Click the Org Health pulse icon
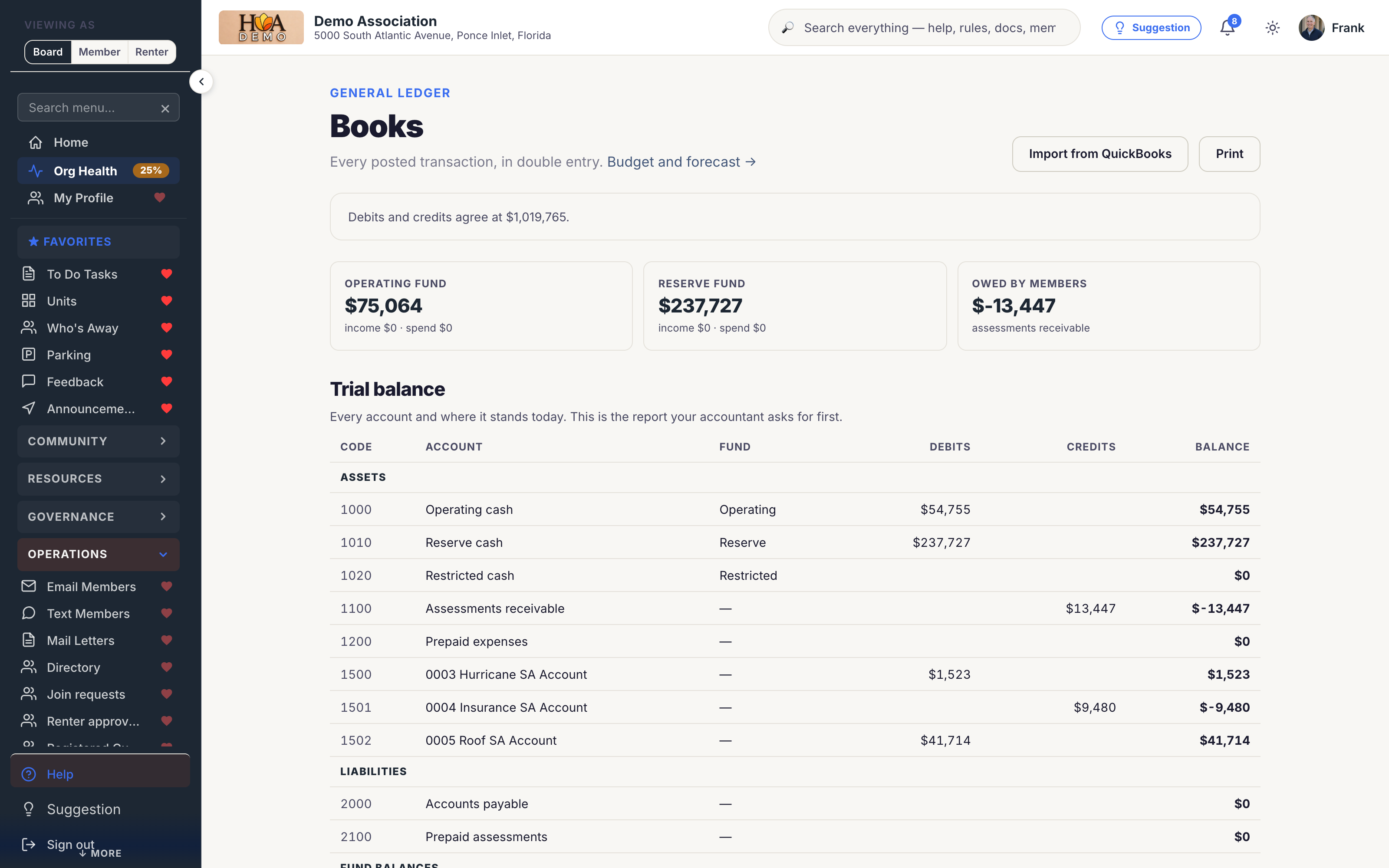 click(x=36, y=171)
